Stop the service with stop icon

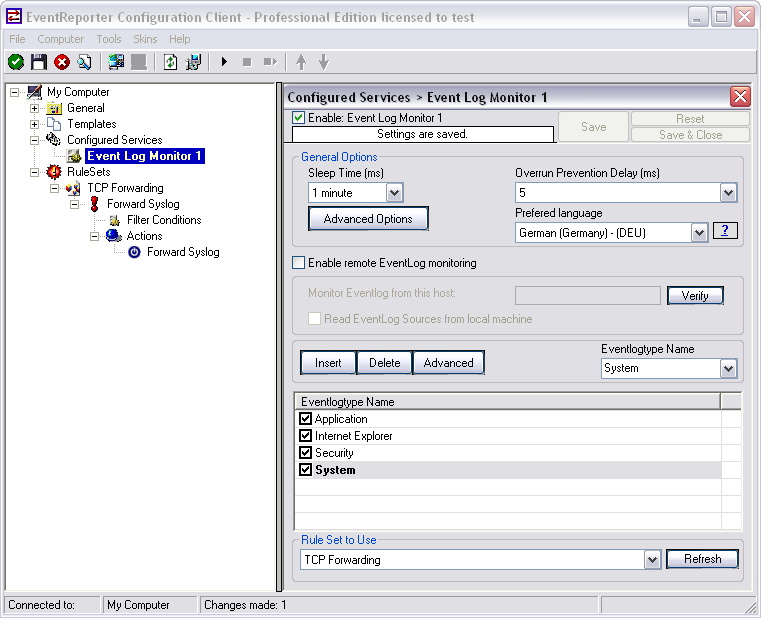click(247, 62)
